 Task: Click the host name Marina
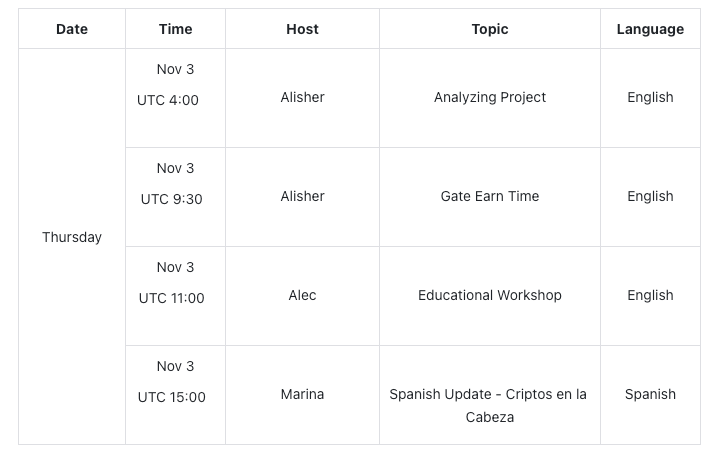coord(302,394)
